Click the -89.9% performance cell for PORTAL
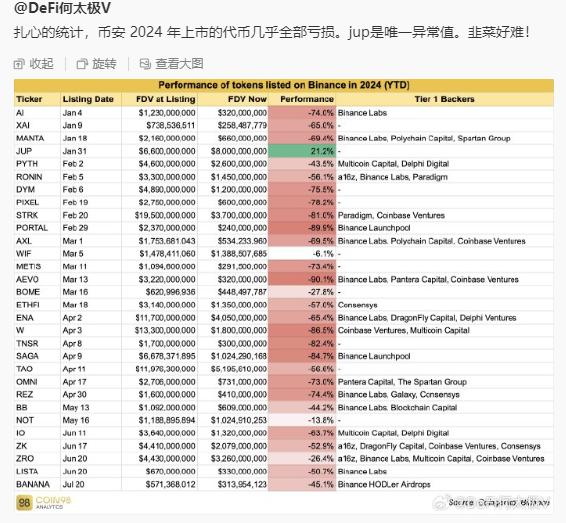 (x=302, y=228)
